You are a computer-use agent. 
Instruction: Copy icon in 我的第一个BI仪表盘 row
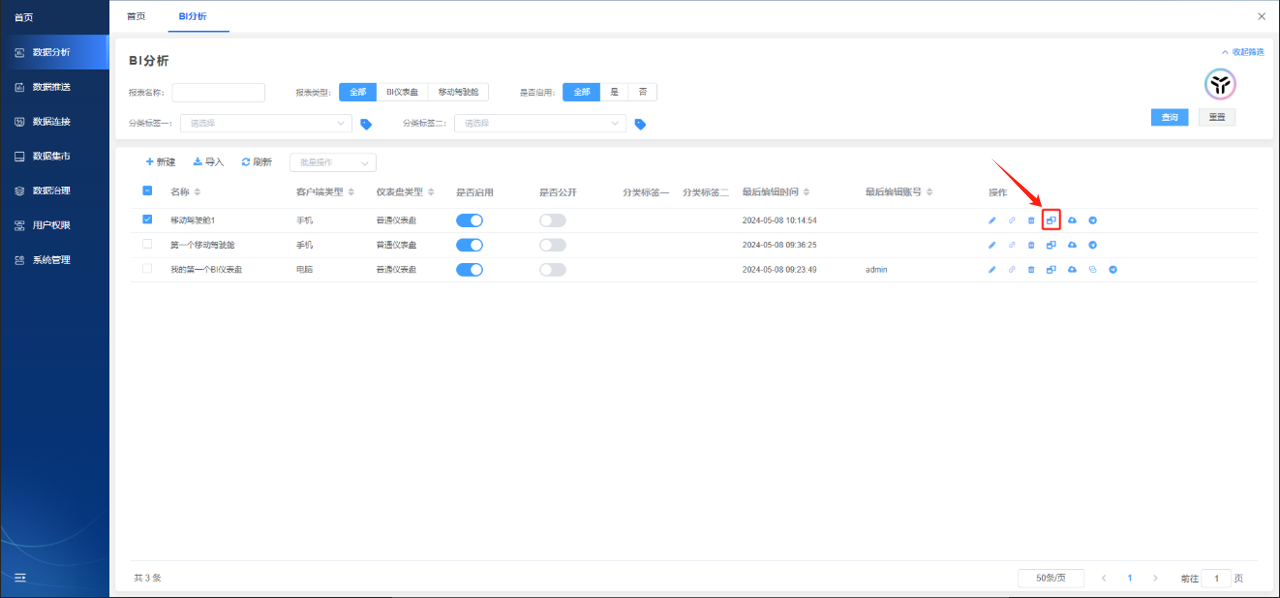tap(1051, 270)
